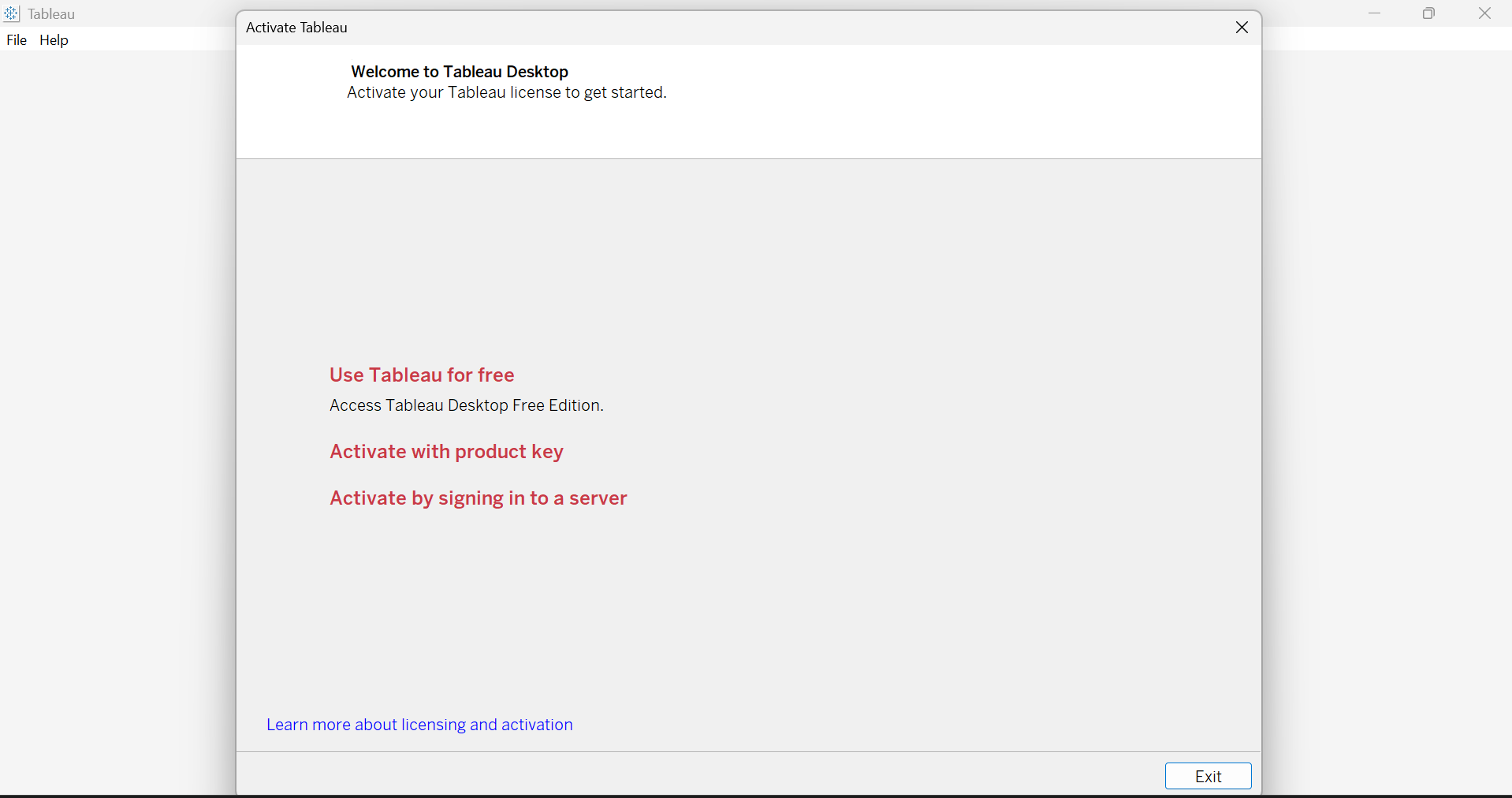Screen dimensions: 1512x798
Task: Close the Tableau main window
Action: [x=1485, y=13]
